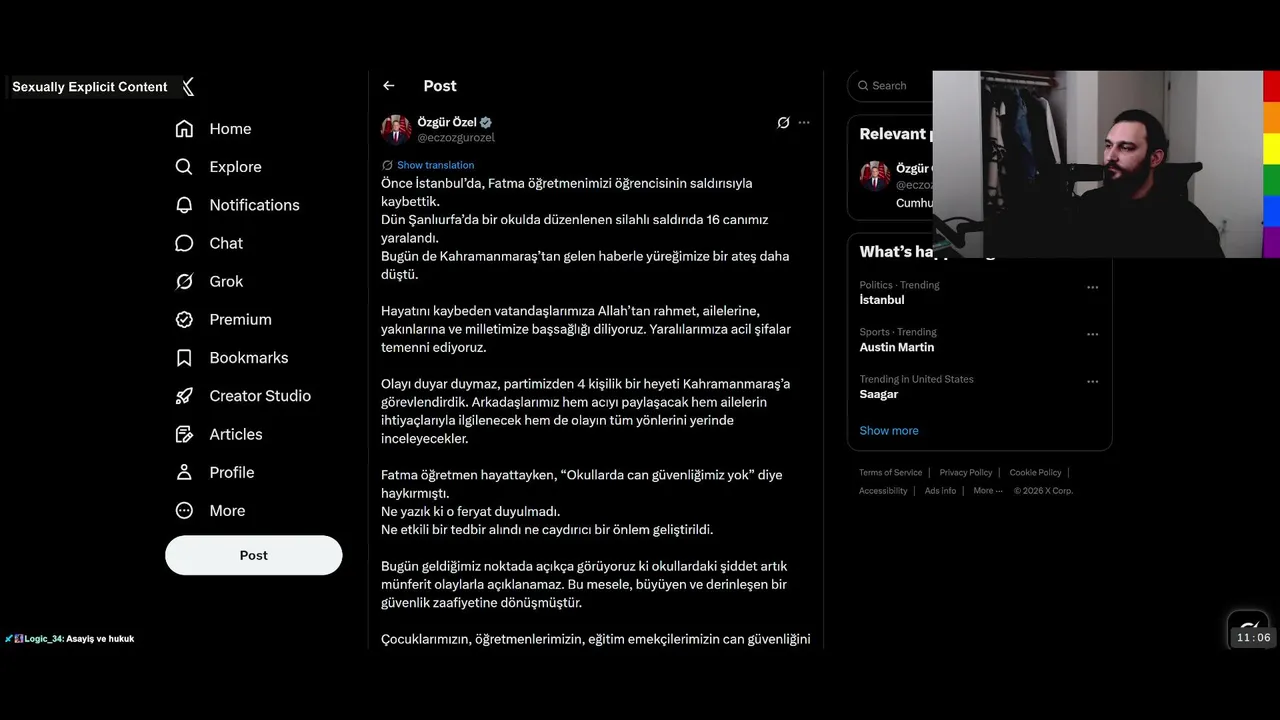Open the Ads info link
The image size is (1280, 720).
point(940,491)
